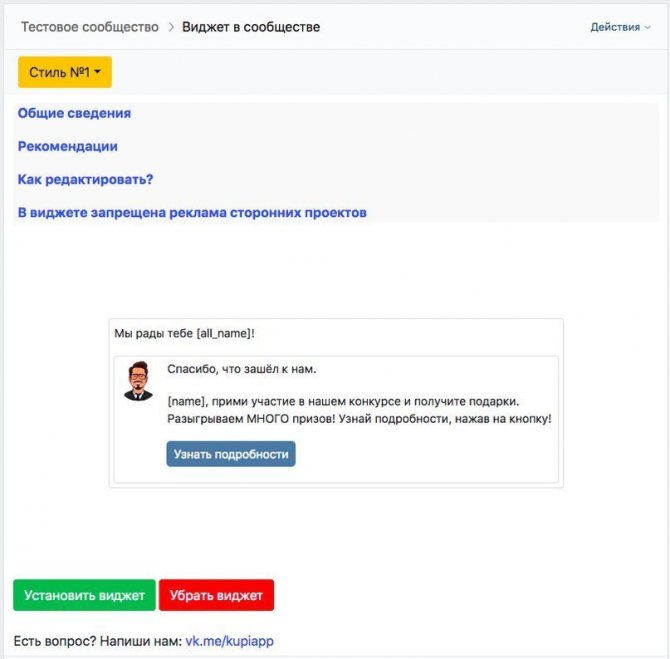Open the Действия dropdown menu
The width and height of the screenshot is (670, 659).
click(x=620, y=27)
